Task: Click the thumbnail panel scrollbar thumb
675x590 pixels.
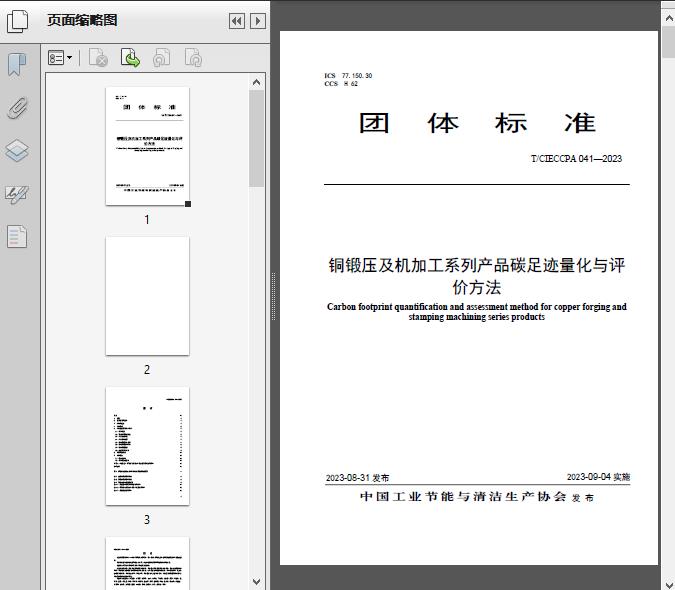Action: 257,138
